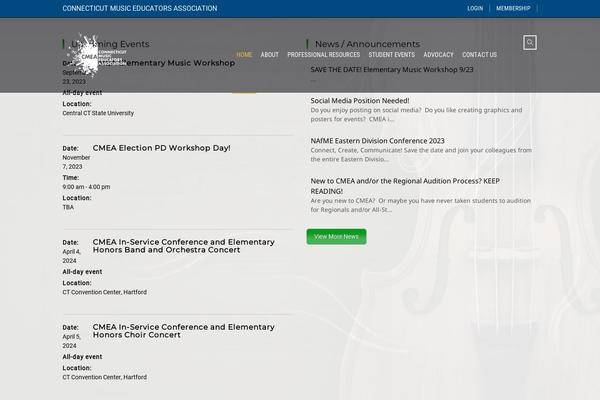The image size is (600, 400).
Task: Click 'CT Convention Center, Hartford' under April 5 event
Action: [104, 377]
